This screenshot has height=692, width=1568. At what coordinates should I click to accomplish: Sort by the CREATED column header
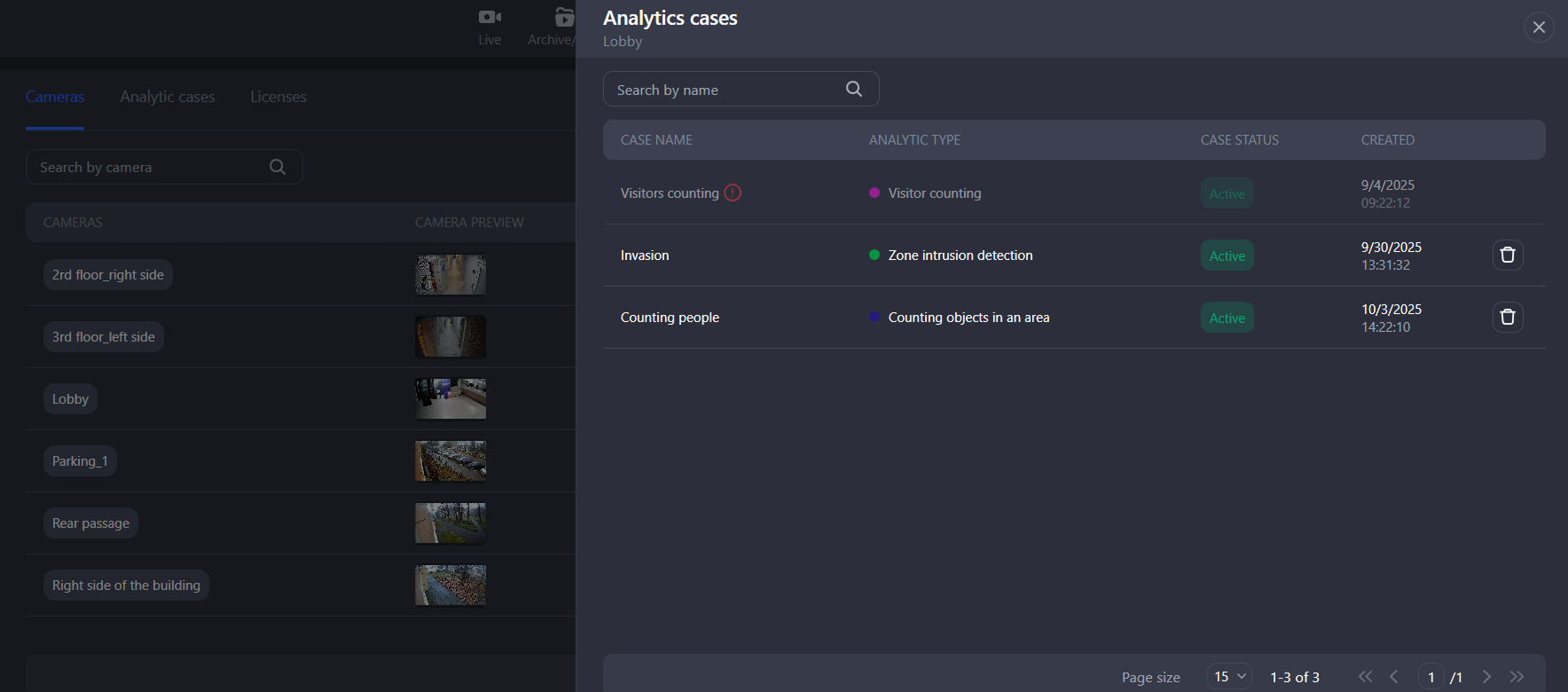pos(1388,140)
